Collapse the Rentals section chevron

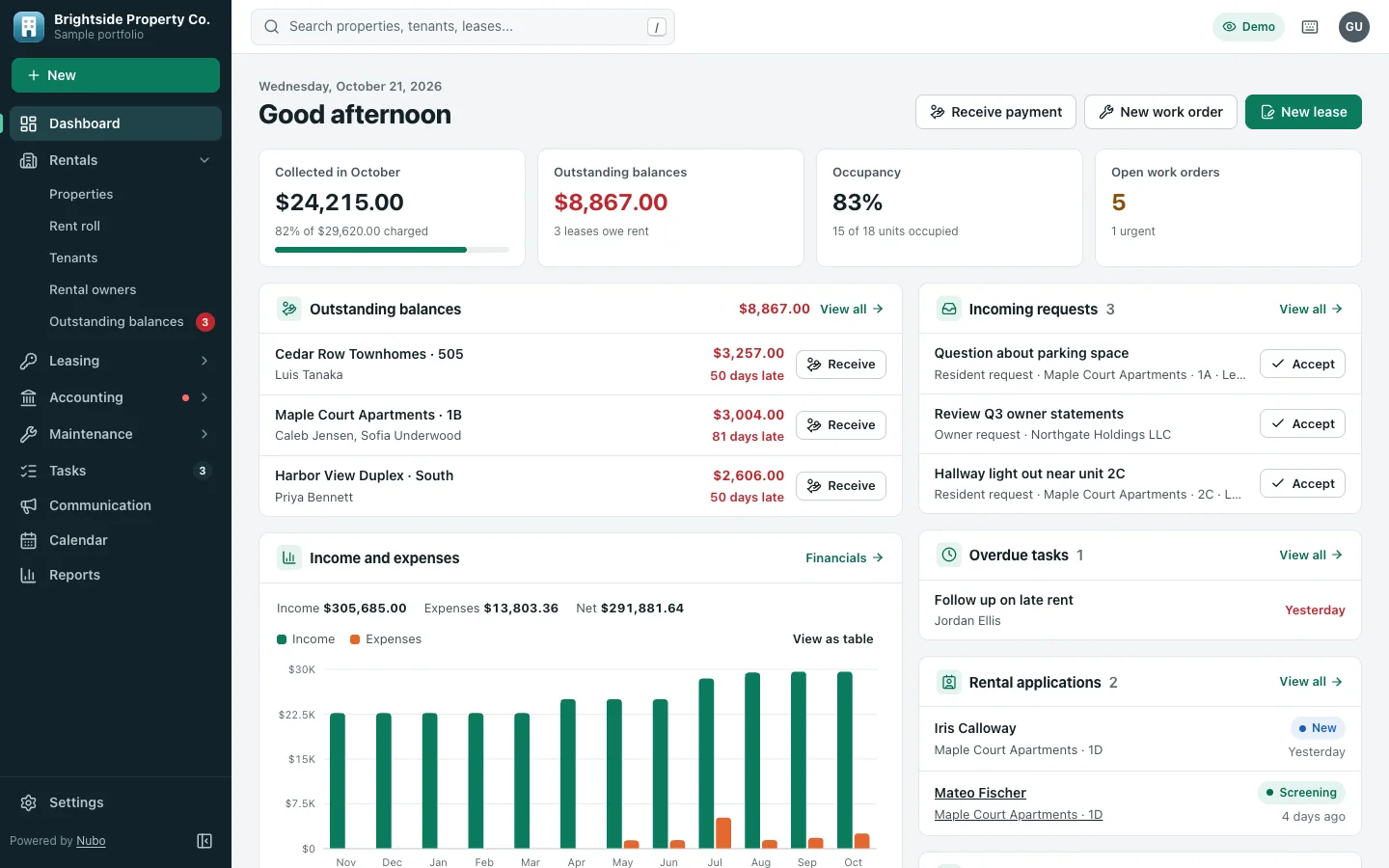tap(204, 160)
